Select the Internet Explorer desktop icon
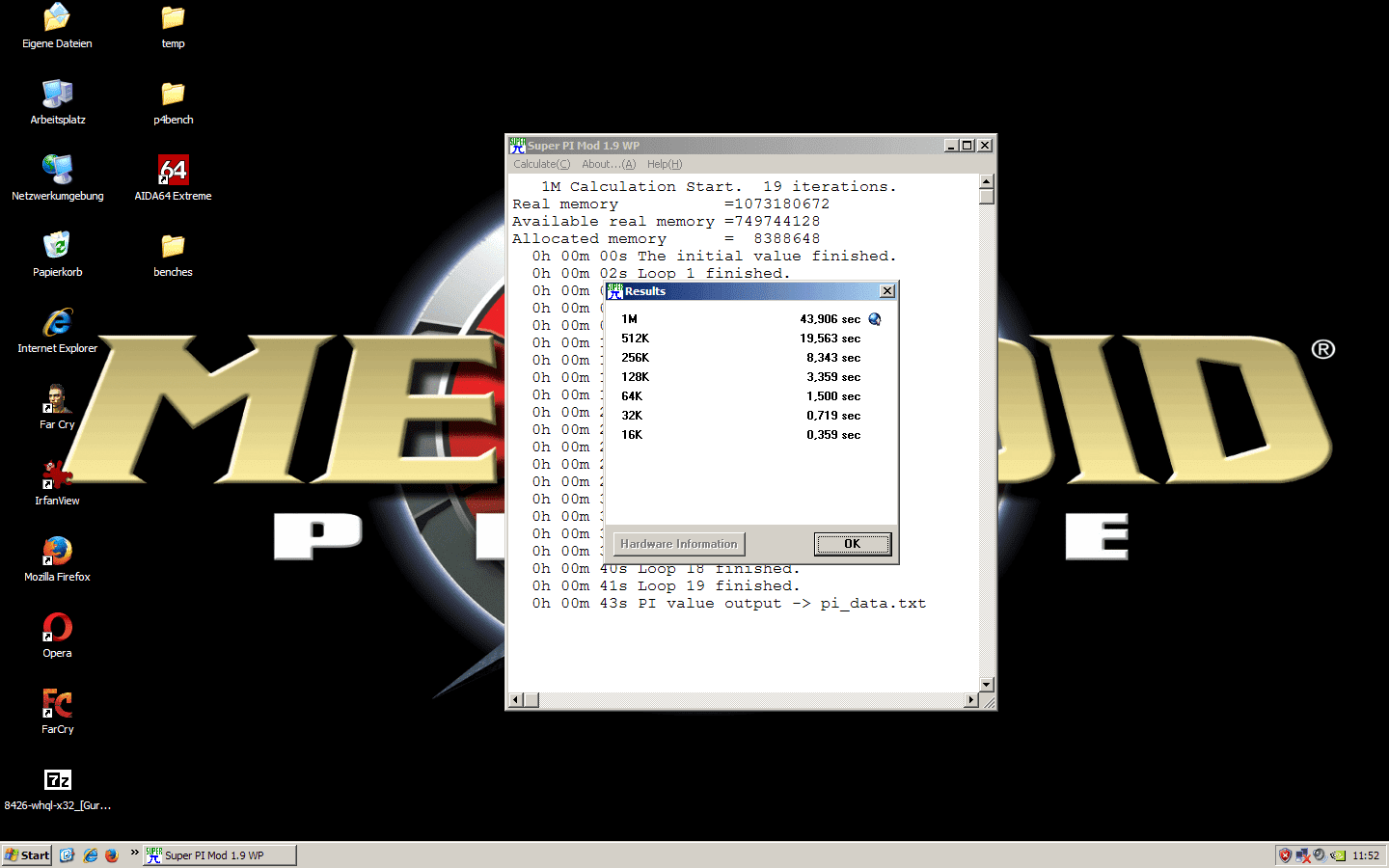The width and height of the screenshot is (1389, 868). (x=57, y=331)
